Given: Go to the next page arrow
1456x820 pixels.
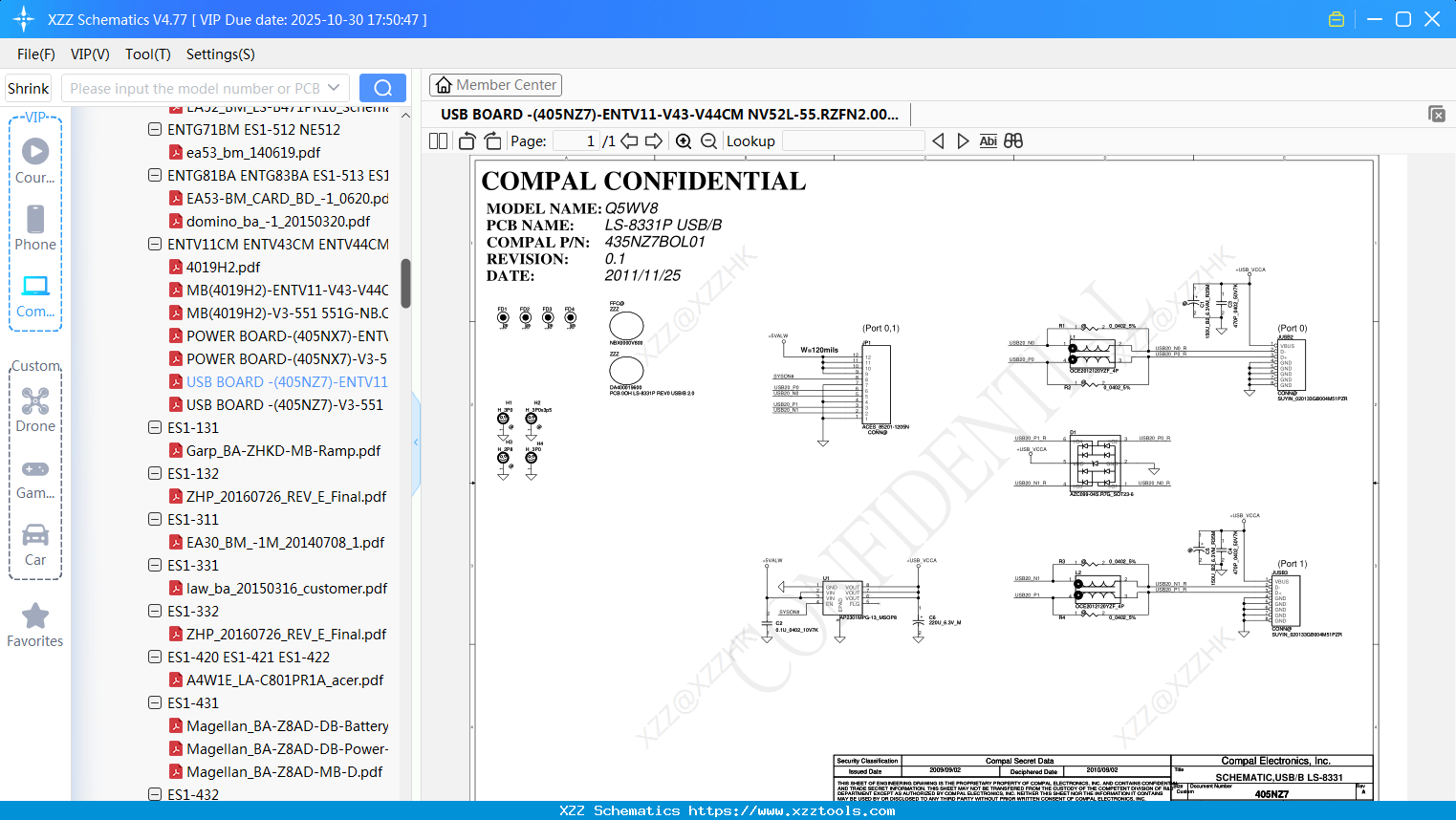Looking at the screenshot, I should point(654,141).
